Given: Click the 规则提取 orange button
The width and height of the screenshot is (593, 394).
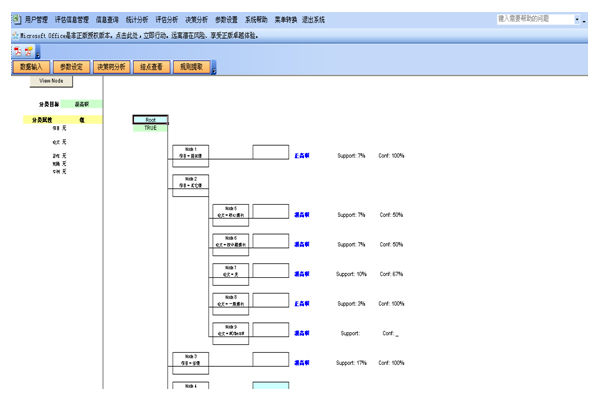Looking at the screenshot, I should pos(191,67).
